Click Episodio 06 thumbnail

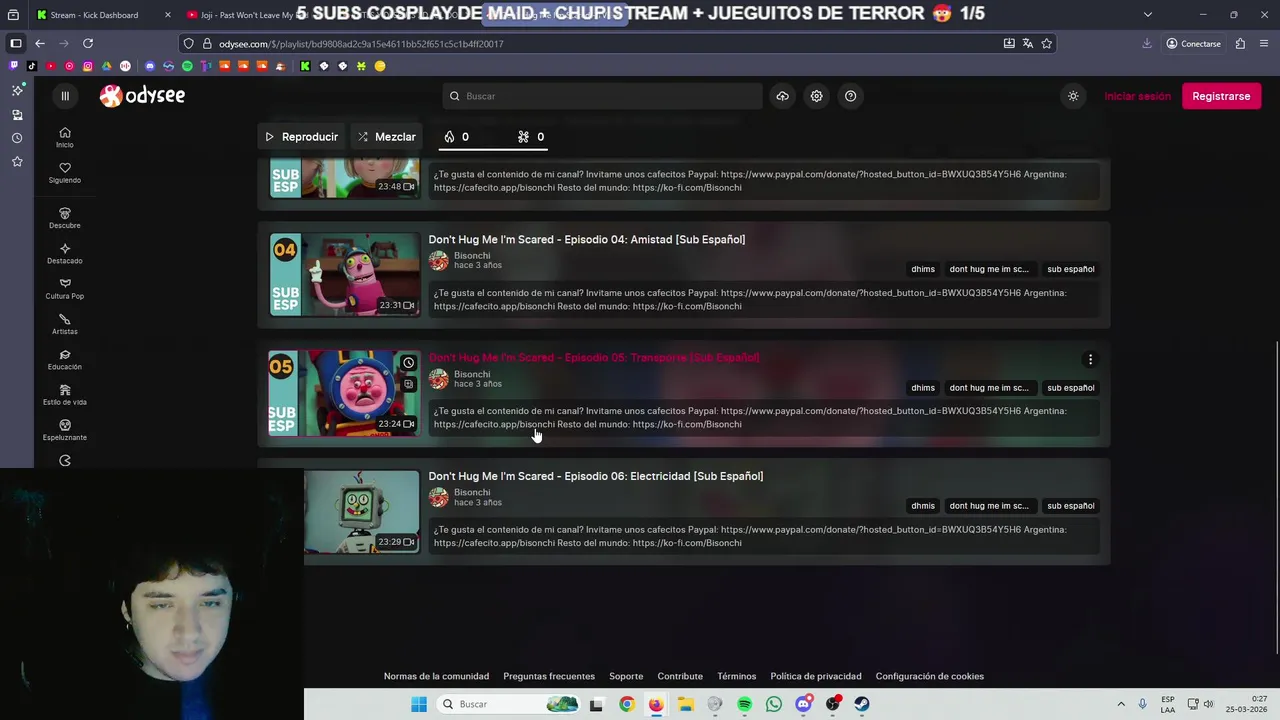(362, 511)
